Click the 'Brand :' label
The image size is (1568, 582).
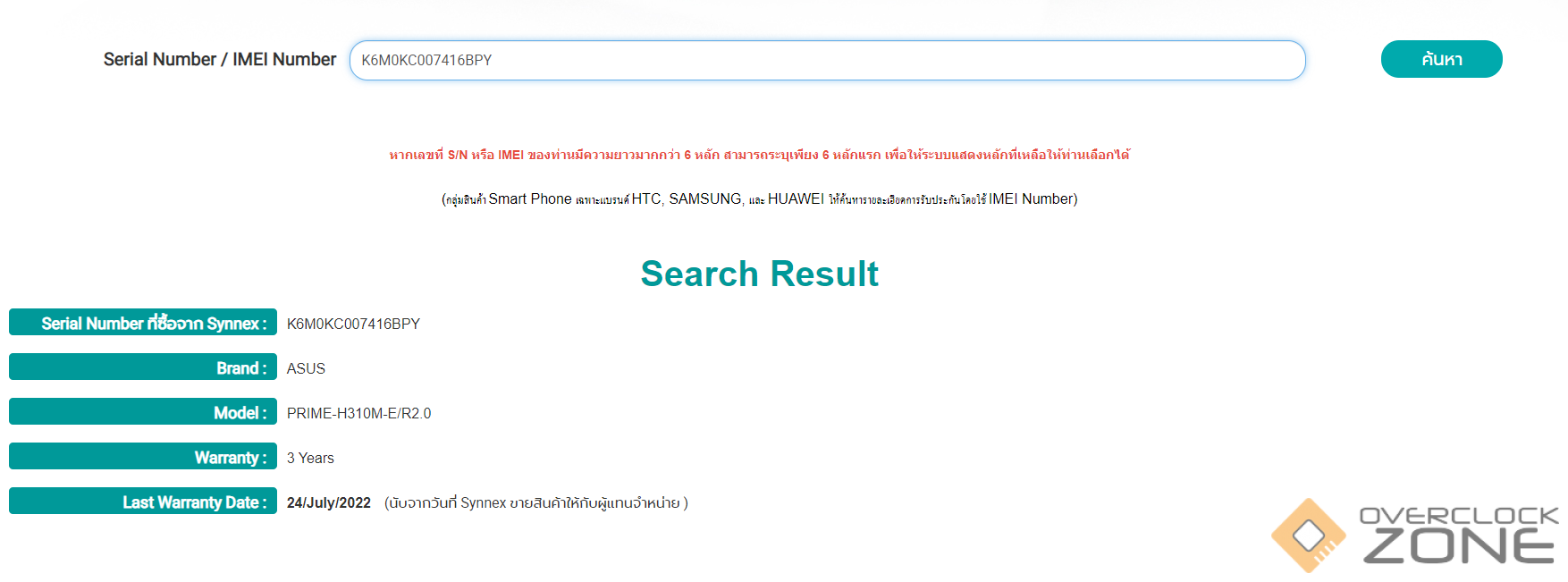[143, 367]
